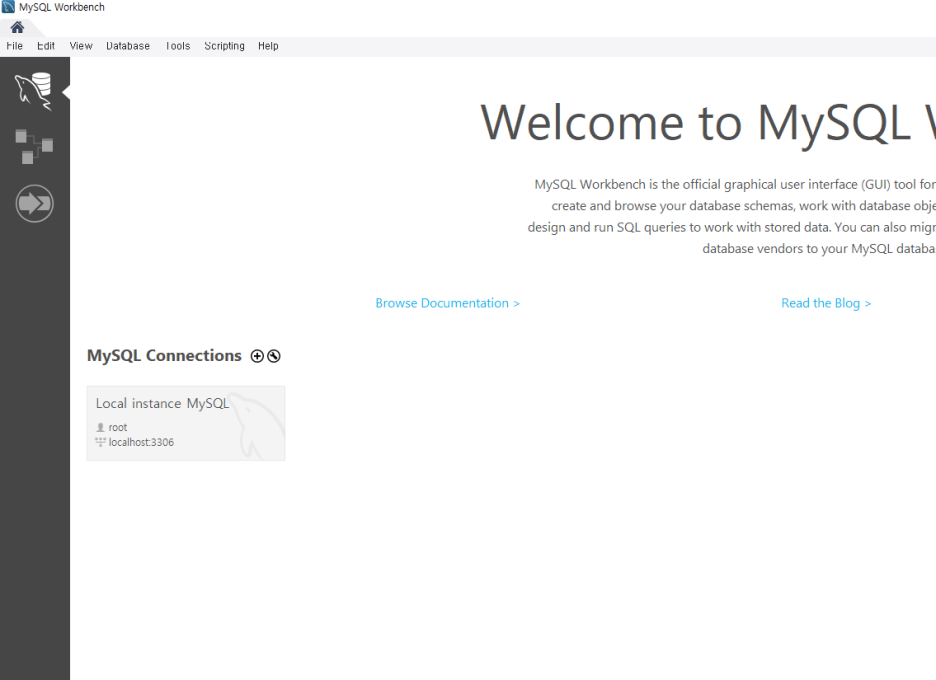Click the MySQL Connections heading
The height and width of the screenshot is (680, 936).
pos(164,356)
